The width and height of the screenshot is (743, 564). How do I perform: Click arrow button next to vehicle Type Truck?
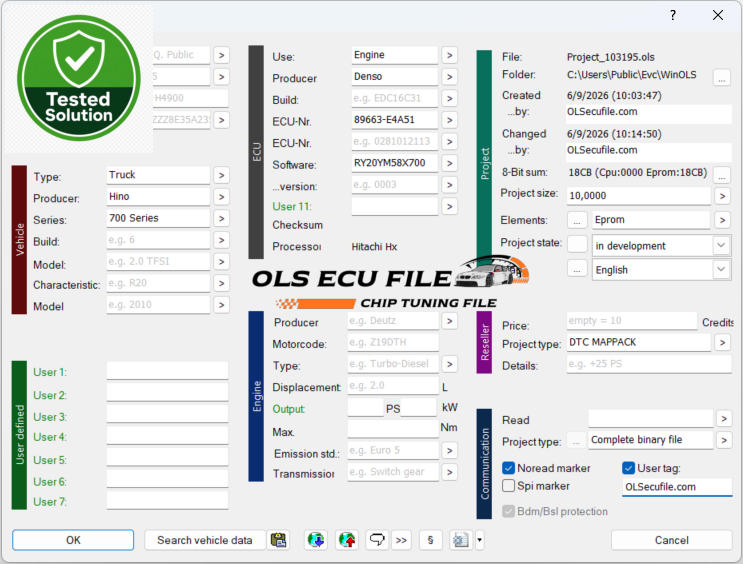(221, 175)
